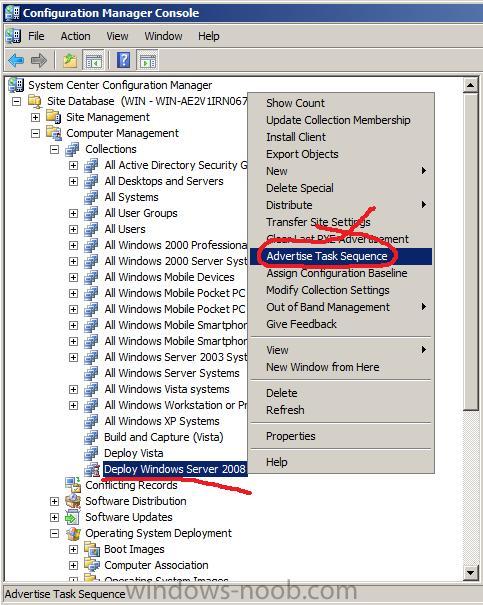Image resolution: width=483 pixels, height=605 pixels.
Task: Click the console icon left of File menu
Action: (x=13, y=36)
